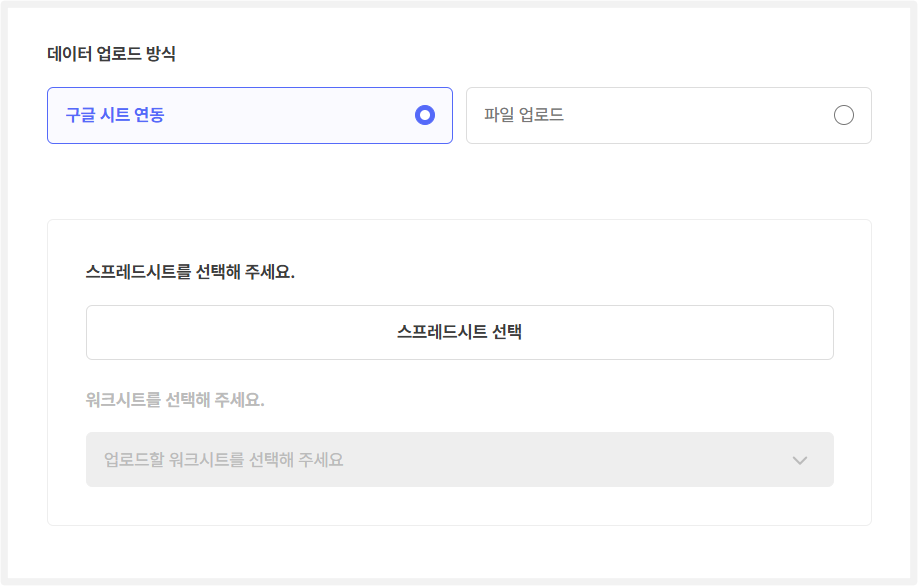The image size is (918, 586).
Task: Select the 구글 시트 연동 radio circle
Action: [425, 115]
